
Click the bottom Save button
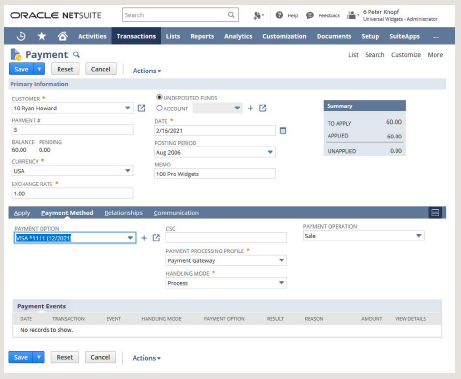21,357
